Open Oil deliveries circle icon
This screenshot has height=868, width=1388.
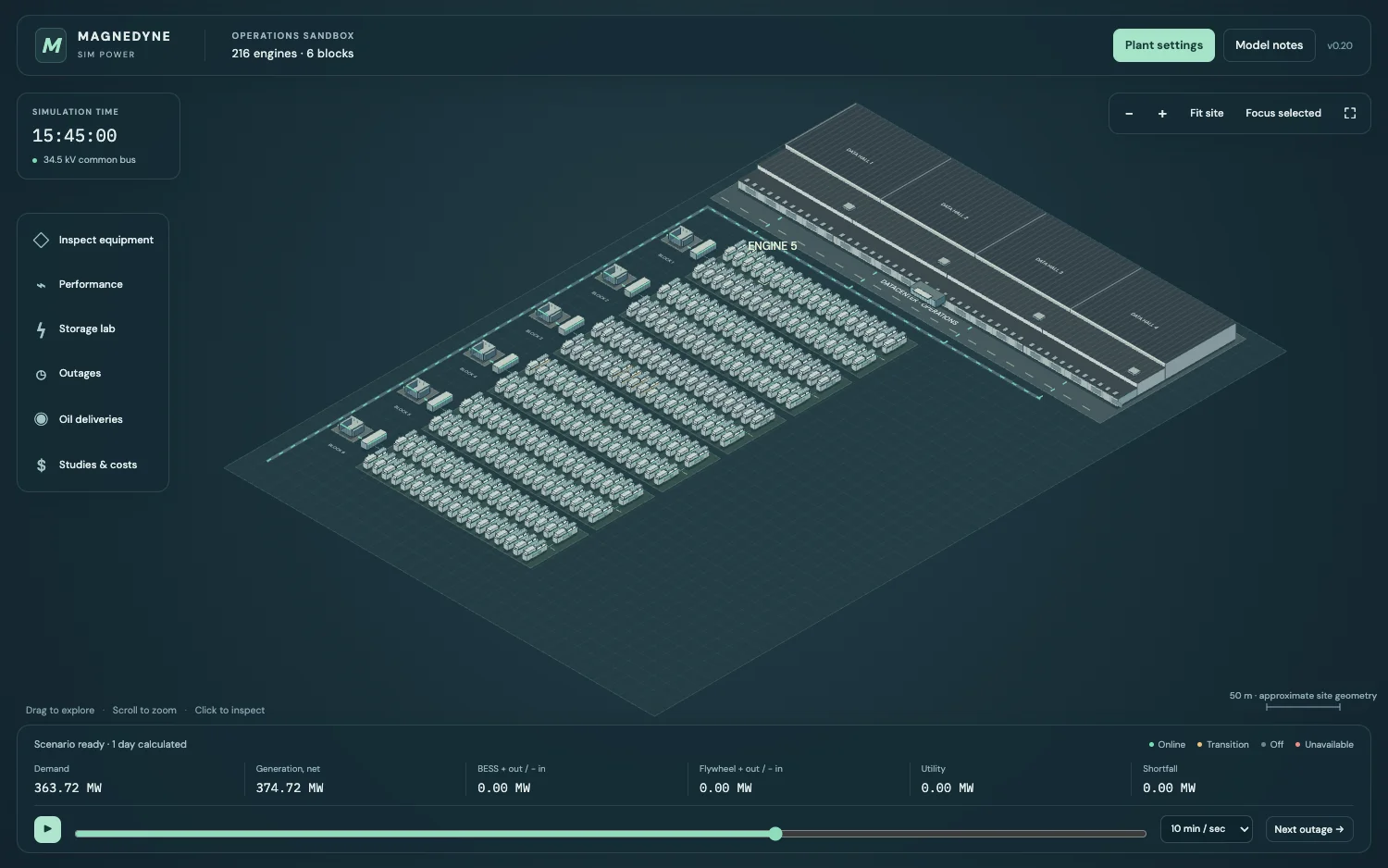[x=41, y=419]
